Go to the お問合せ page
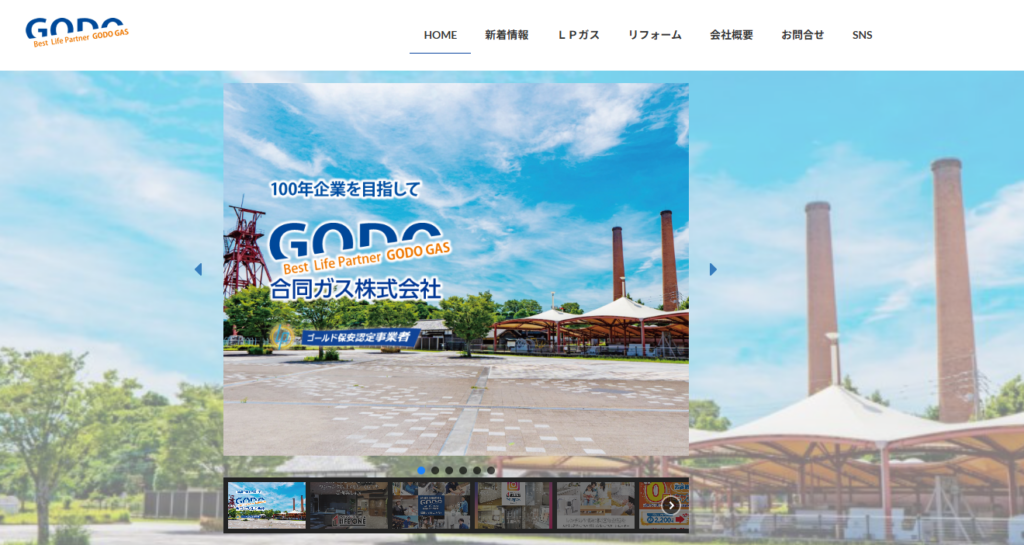 pos(803,35)
